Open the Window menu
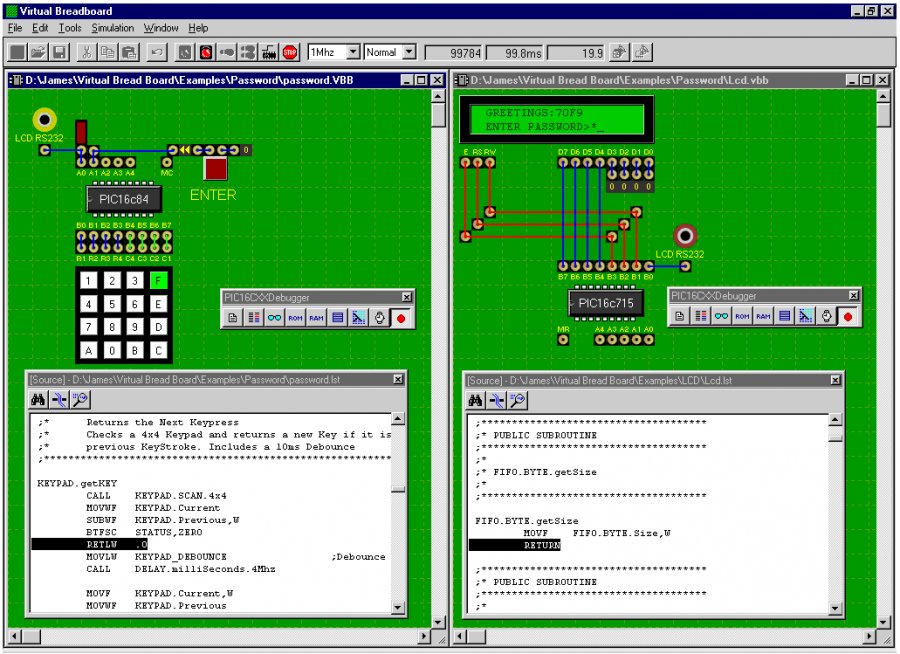Image resolution: width=900 pixels, height=654 pixels. coord(161,28)
